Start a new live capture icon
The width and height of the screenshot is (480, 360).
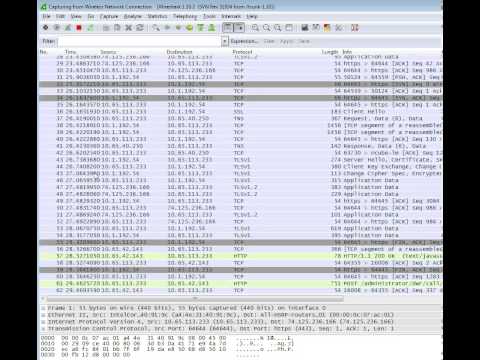(x=68, y=28)
